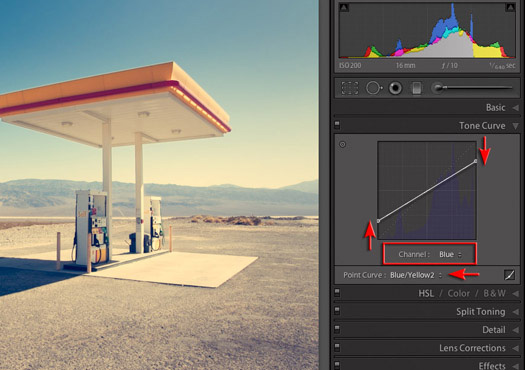The image size is (525, 370).
Task: Click the ISO 200 readout
Action: click(x=350, y=65)
